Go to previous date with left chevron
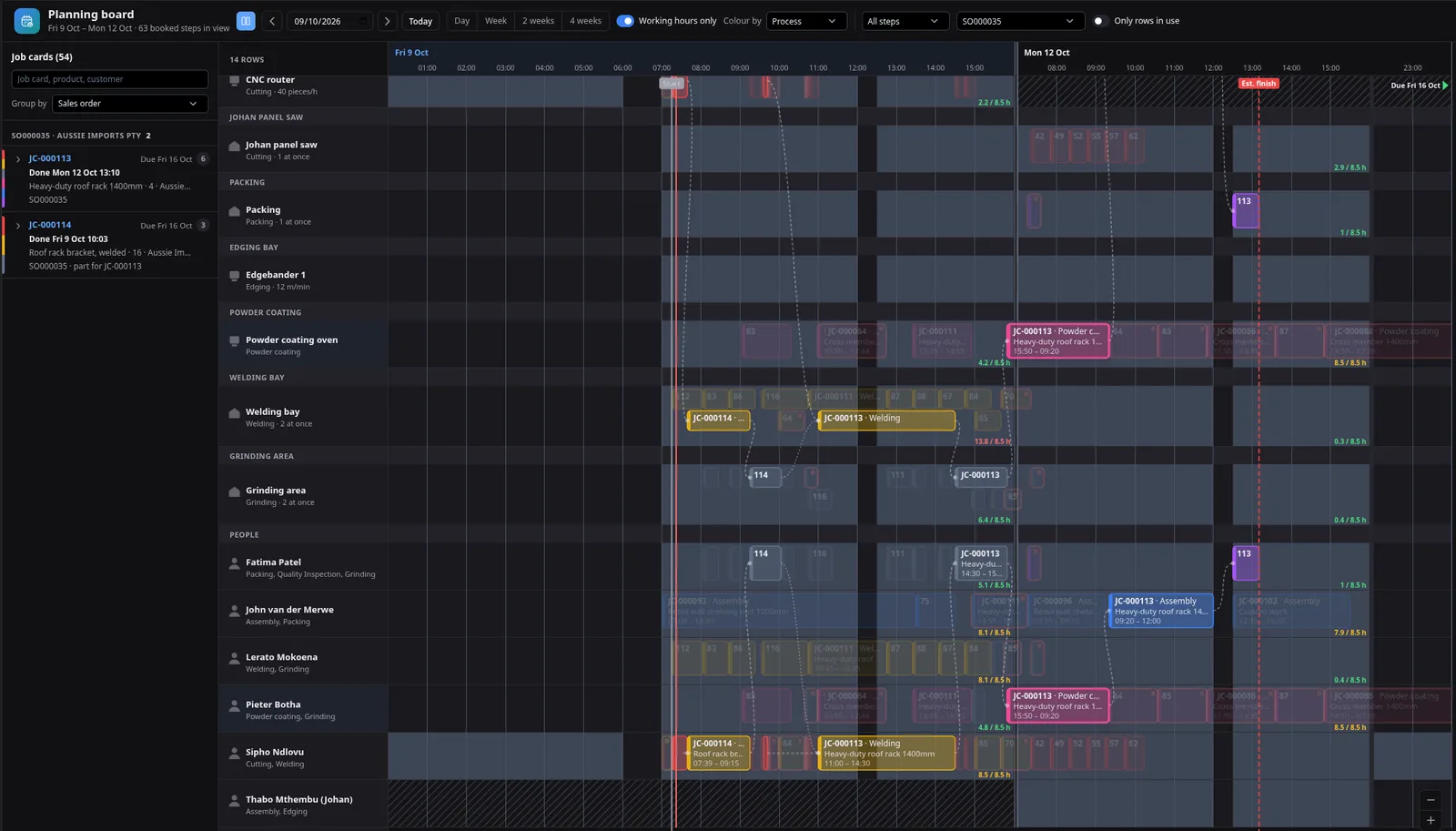The width and height of the screenshot is (1456, 831). pyautogui.click(x=271, y=21)
